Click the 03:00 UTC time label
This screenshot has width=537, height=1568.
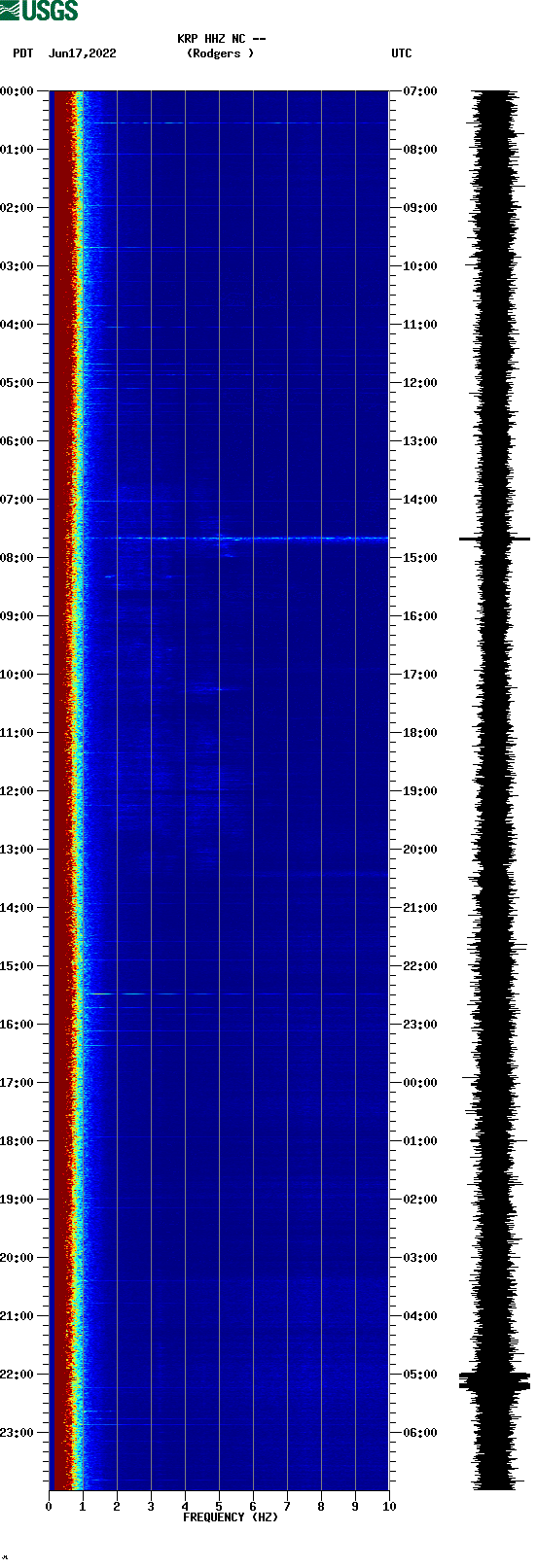pos(420,1258)
